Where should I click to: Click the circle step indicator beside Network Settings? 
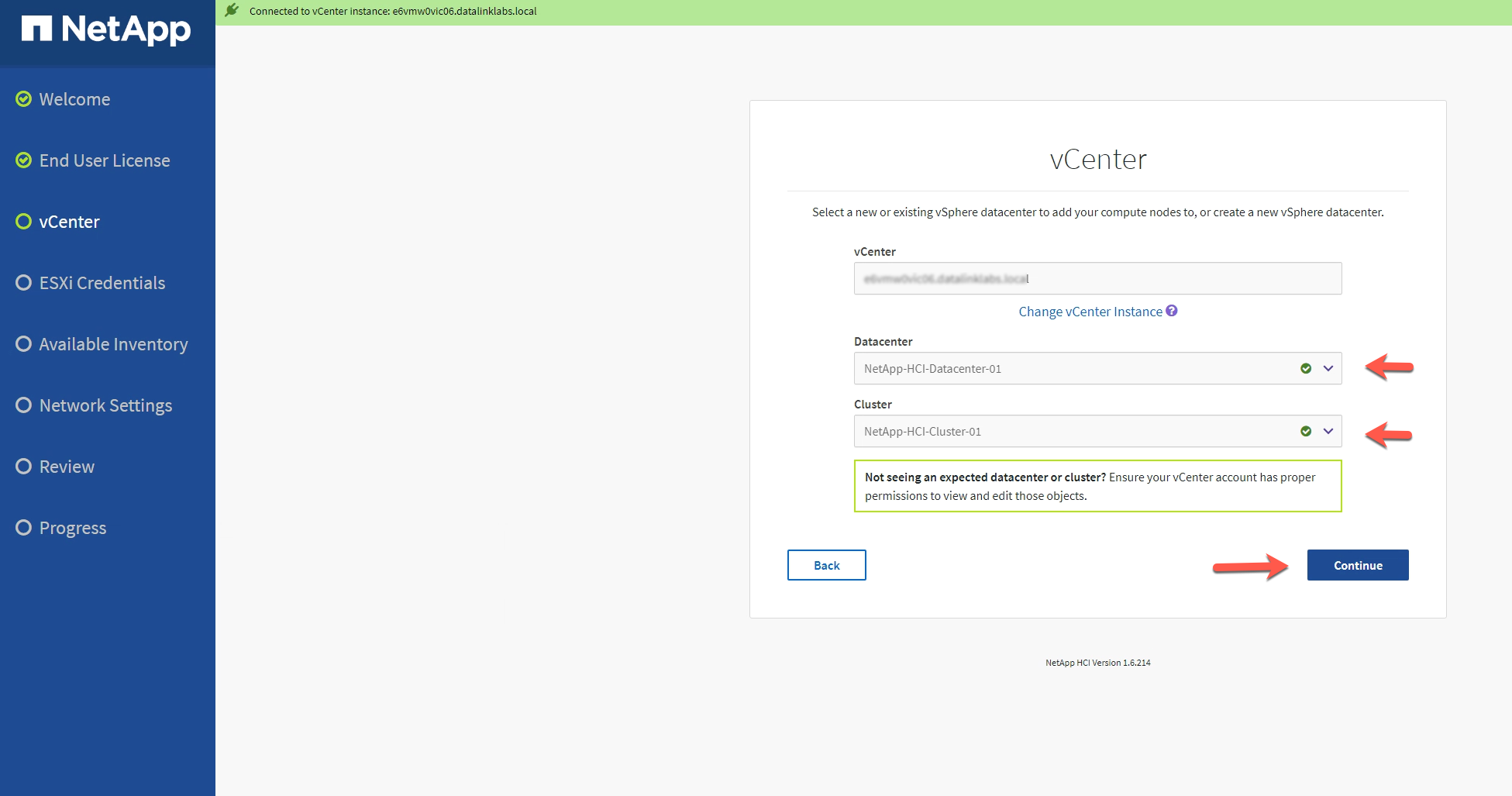coord(24,405)
